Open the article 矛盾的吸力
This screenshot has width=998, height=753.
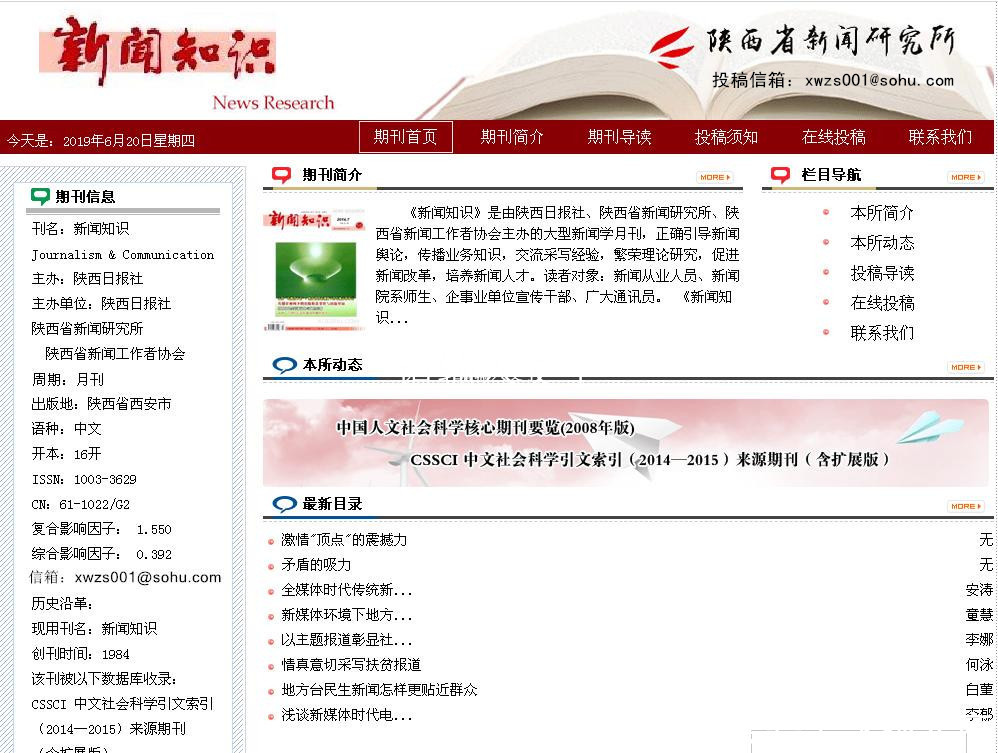click(316, 565)
